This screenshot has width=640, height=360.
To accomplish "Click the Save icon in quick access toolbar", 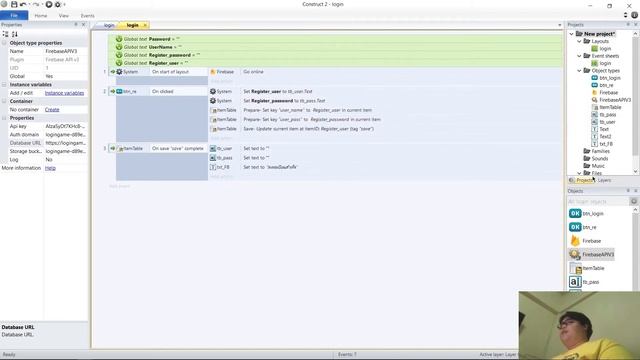I will (14, 4).
